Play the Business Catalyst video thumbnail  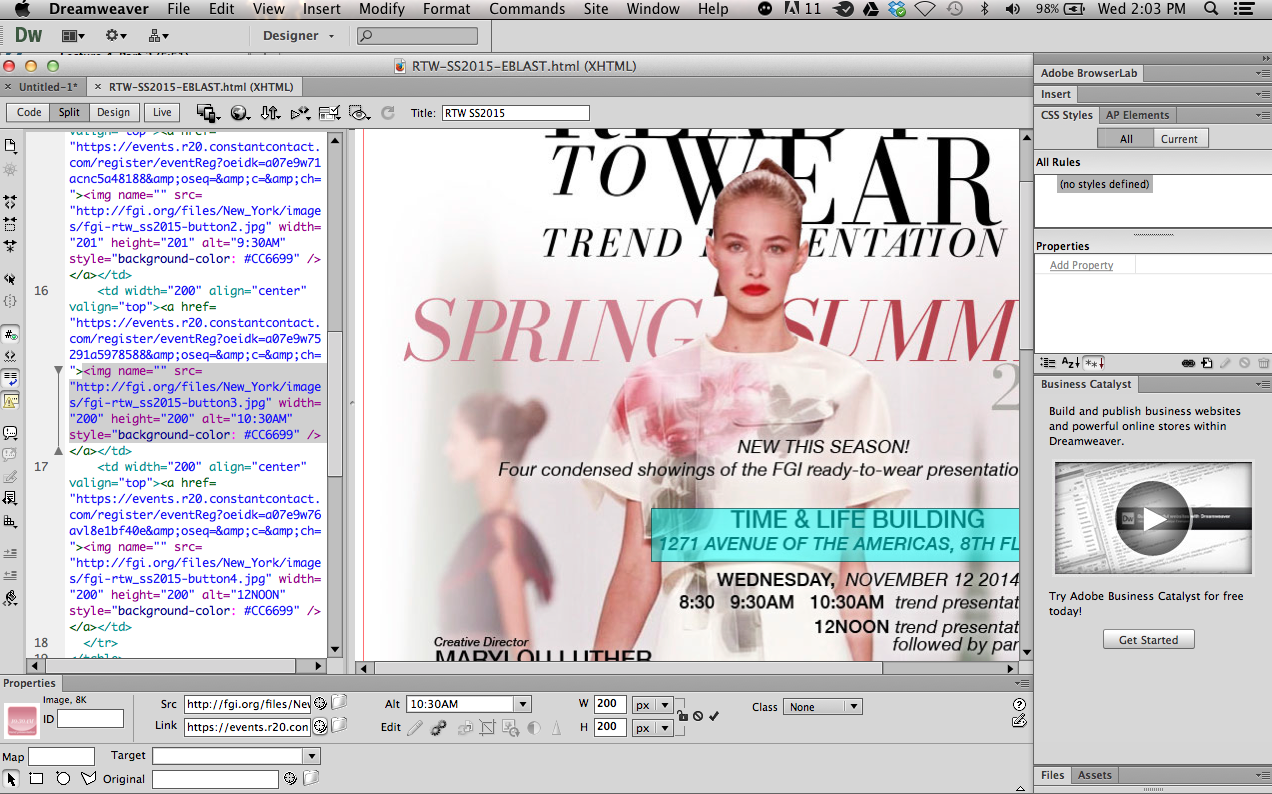click(x=1153, y=519)
